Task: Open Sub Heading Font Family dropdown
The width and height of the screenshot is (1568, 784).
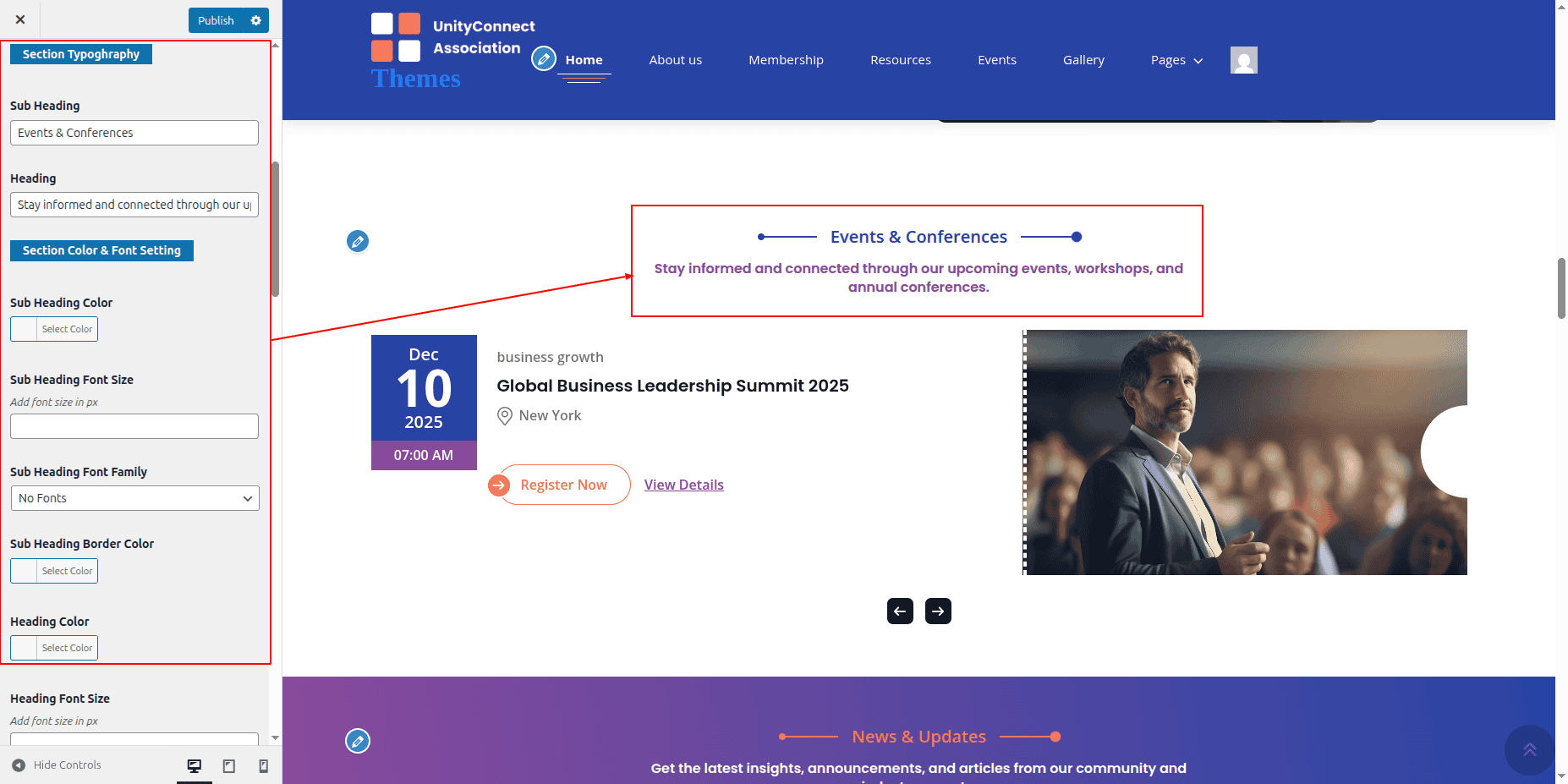Action: point(134,498)
